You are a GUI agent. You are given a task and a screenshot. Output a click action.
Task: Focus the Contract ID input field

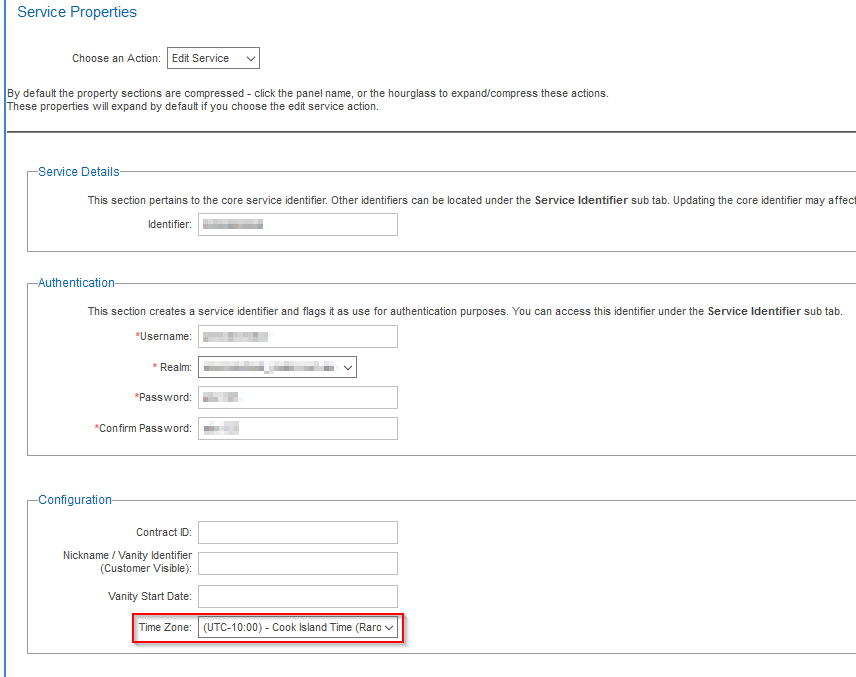(297, 533)
